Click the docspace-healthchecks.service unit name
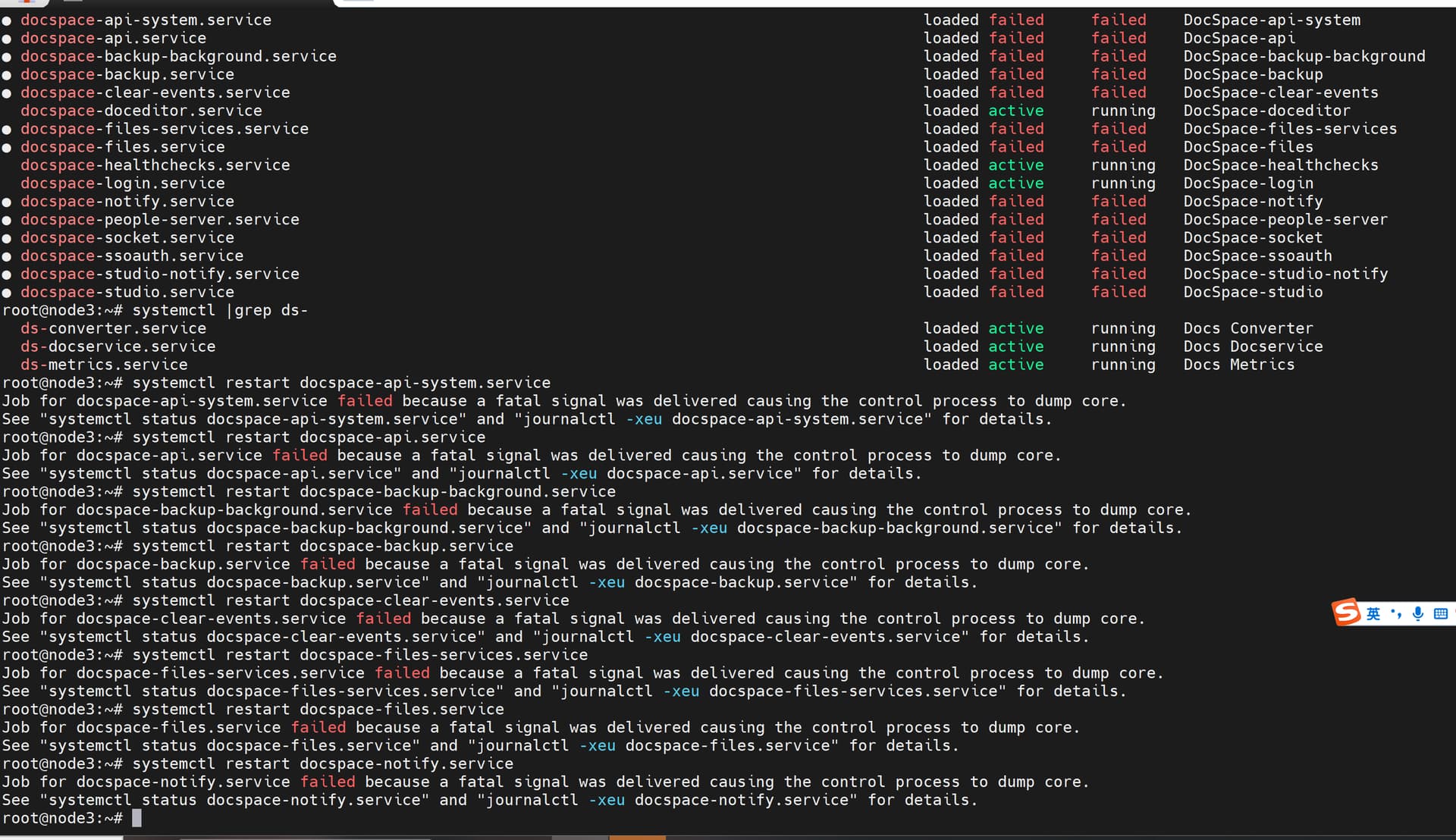The width and height of the screenshot is (1456, 840). pos(155,165)
